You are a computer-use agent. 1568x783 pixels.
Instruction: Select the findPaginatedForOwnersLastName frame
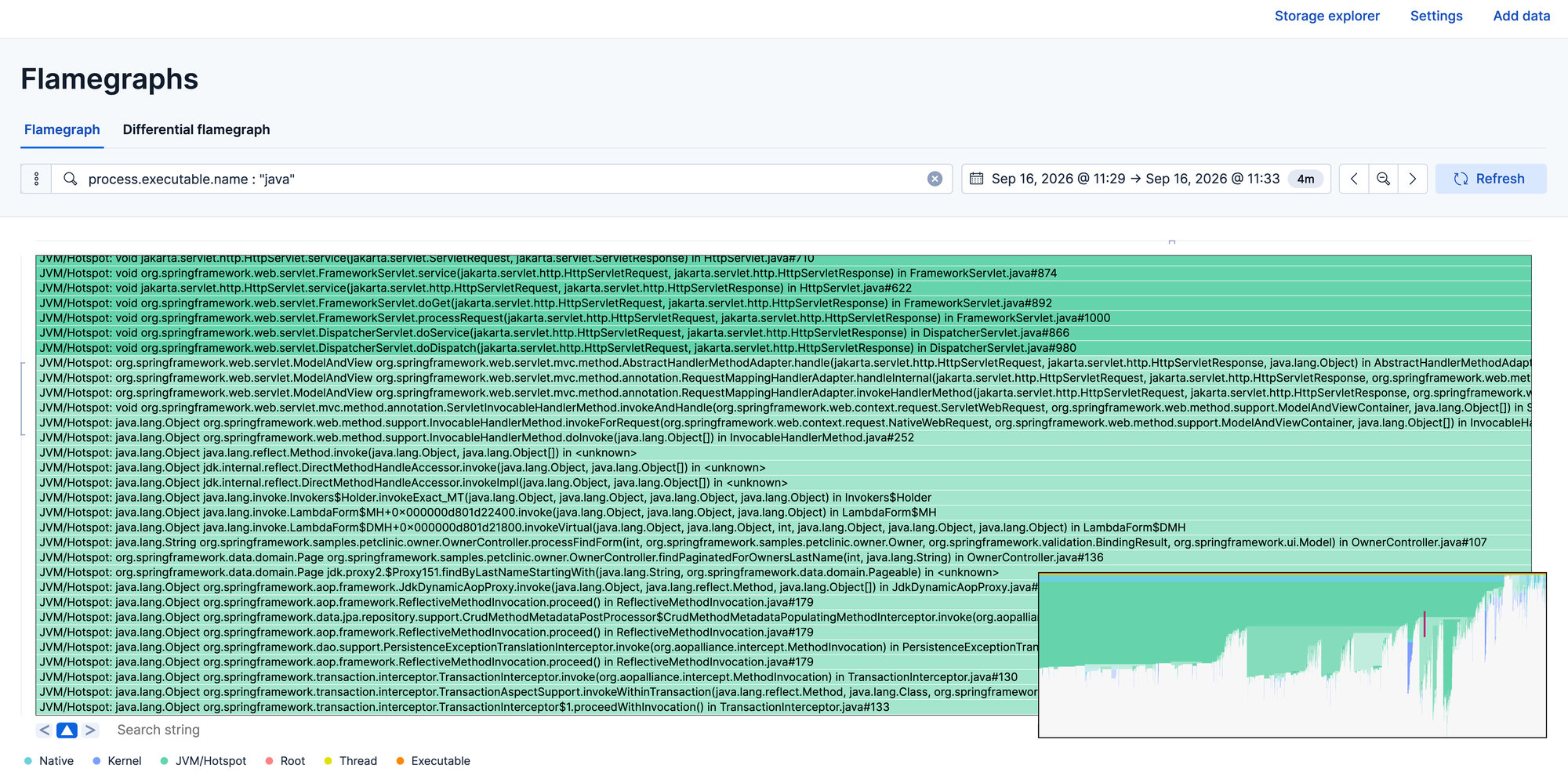[x=783, y=557]
